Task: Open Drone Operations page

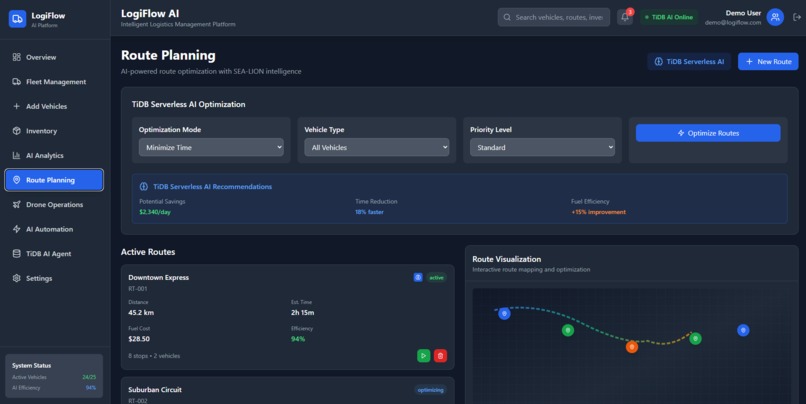Action: (x=54, y=205)
